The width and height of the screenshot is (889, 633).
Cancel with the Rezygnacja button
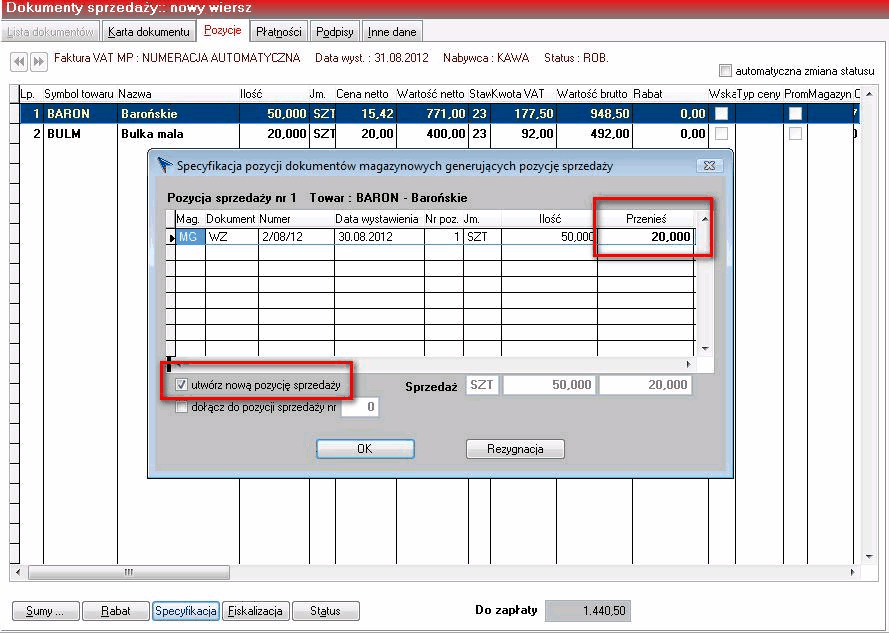tap(515, 449)
